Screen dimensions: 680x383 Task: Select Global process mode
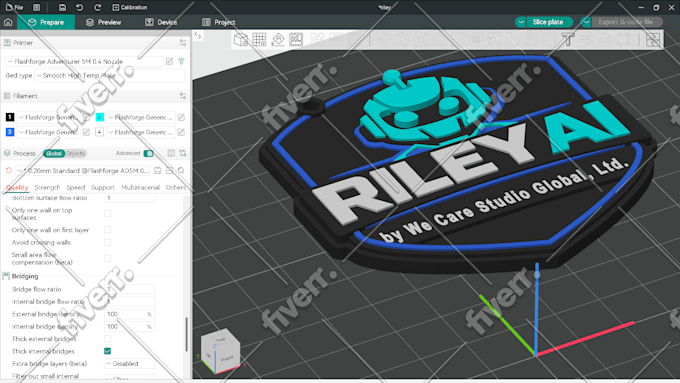pos(54,154)
